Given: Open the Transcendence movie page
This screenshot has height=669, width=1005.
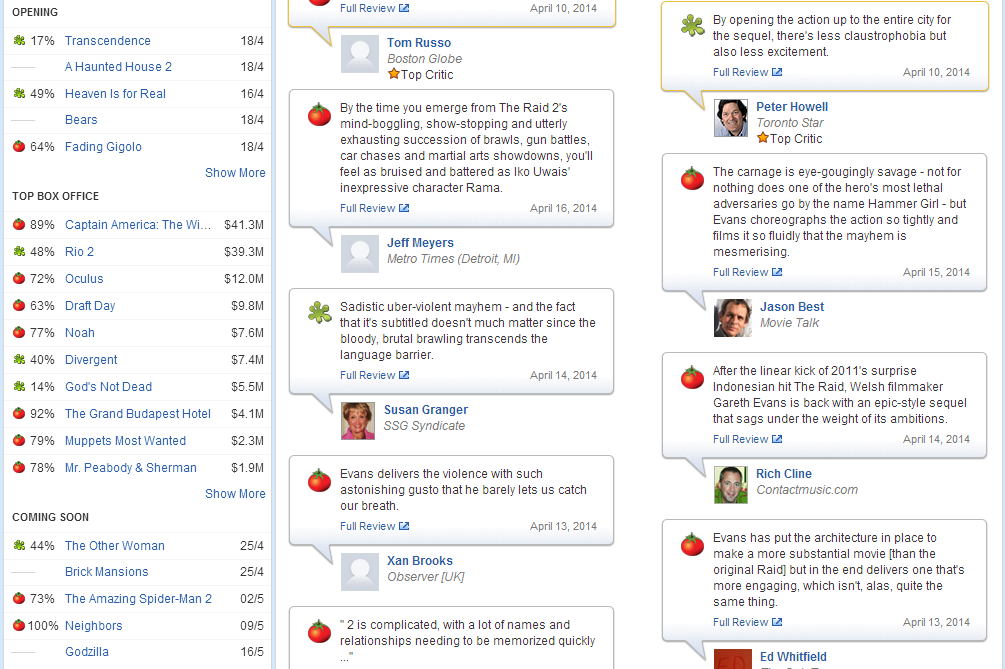Looking at the screenshot, I should coord(108,41).
